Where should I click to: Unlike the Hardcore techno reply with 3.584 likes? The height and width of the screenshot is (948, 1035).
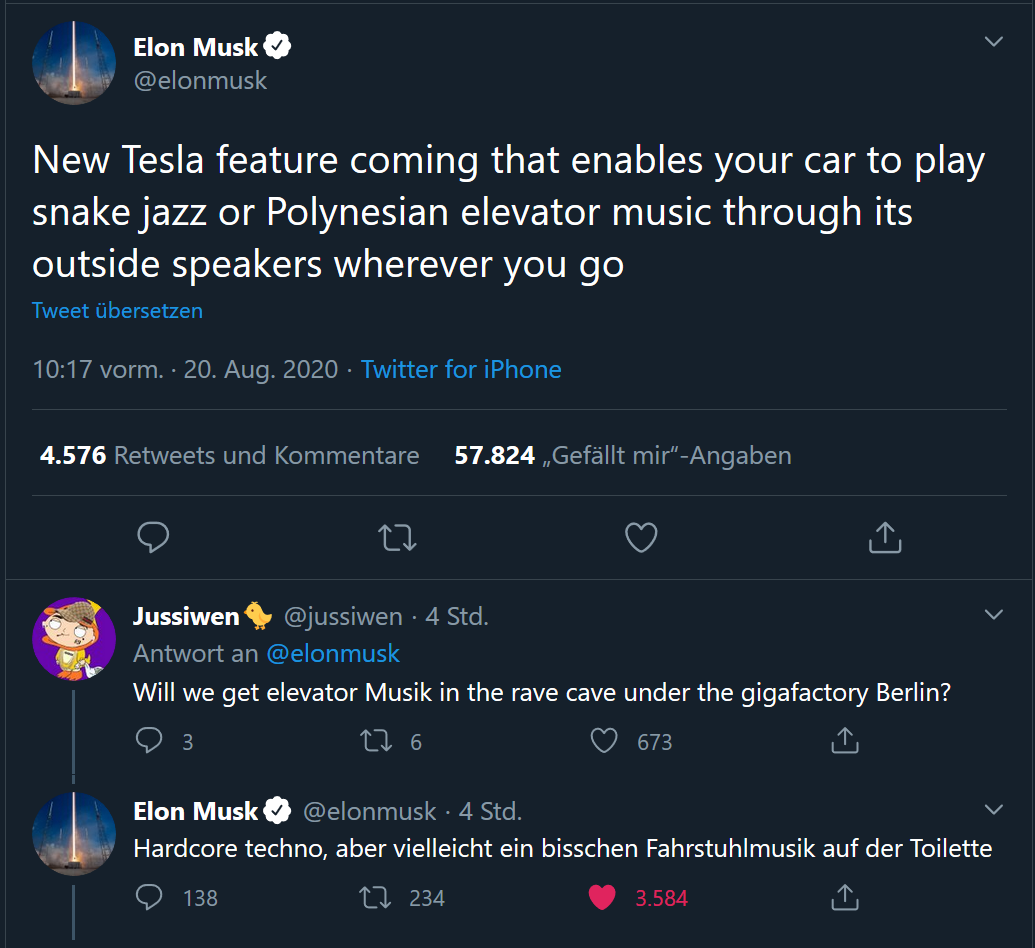(x=602, y=897)
